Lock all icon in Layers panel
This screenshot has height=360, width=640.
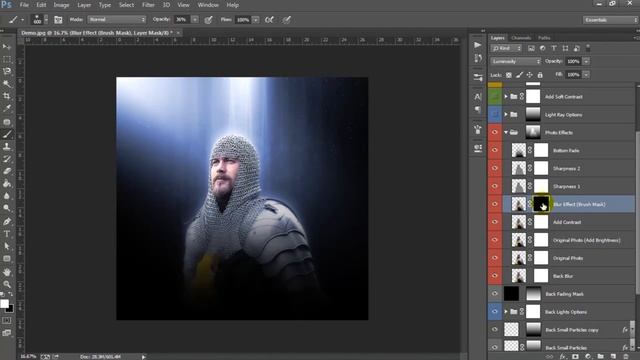540,75
